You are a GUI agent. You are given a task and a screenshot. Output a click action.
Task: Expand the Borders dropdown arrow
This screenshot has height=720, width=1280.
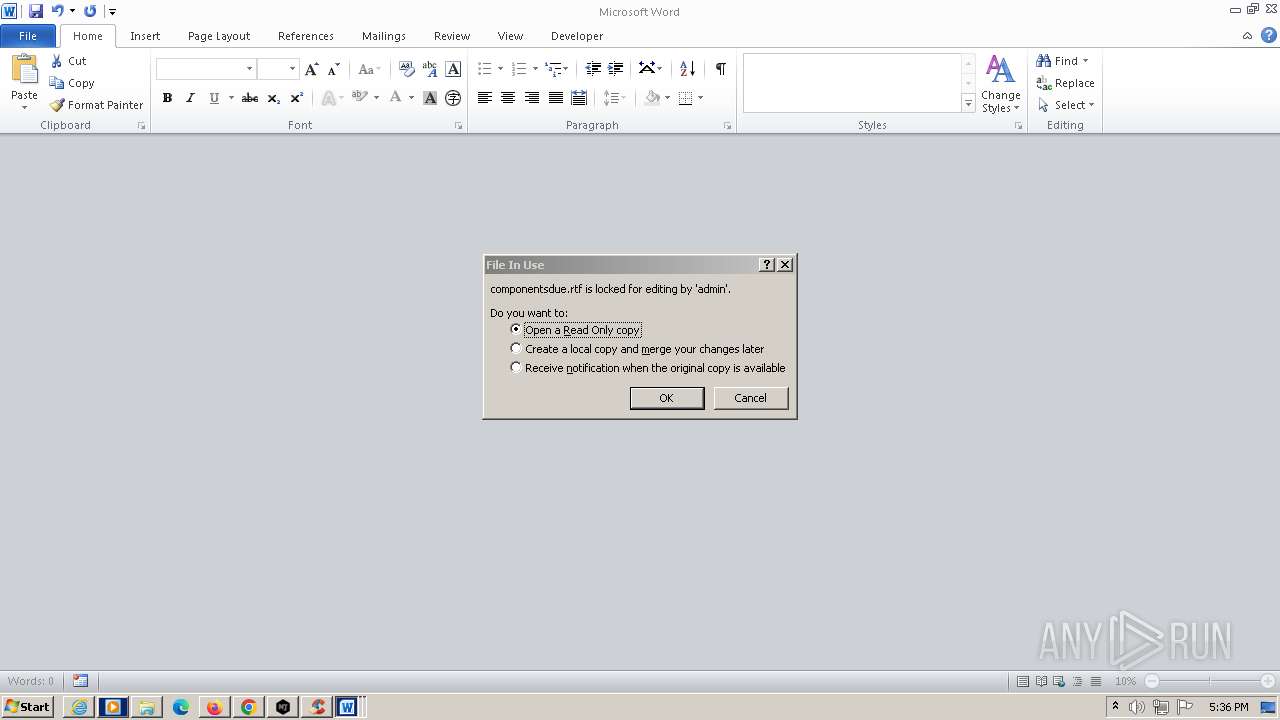(701, 98)
